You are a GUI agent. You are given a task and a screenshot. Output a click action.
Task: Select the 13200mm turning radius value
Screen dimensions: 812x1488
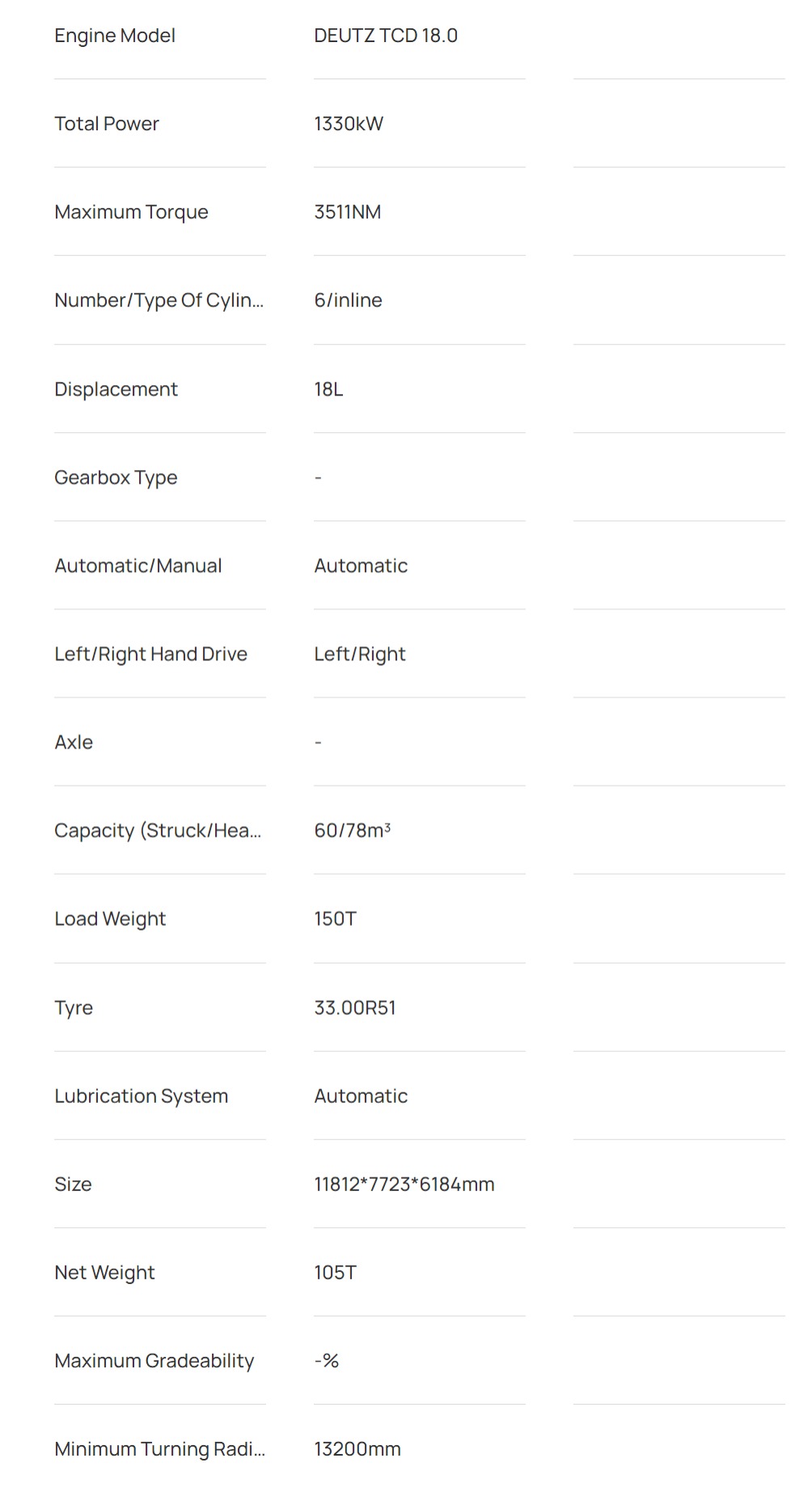[x=357, y=1449]
